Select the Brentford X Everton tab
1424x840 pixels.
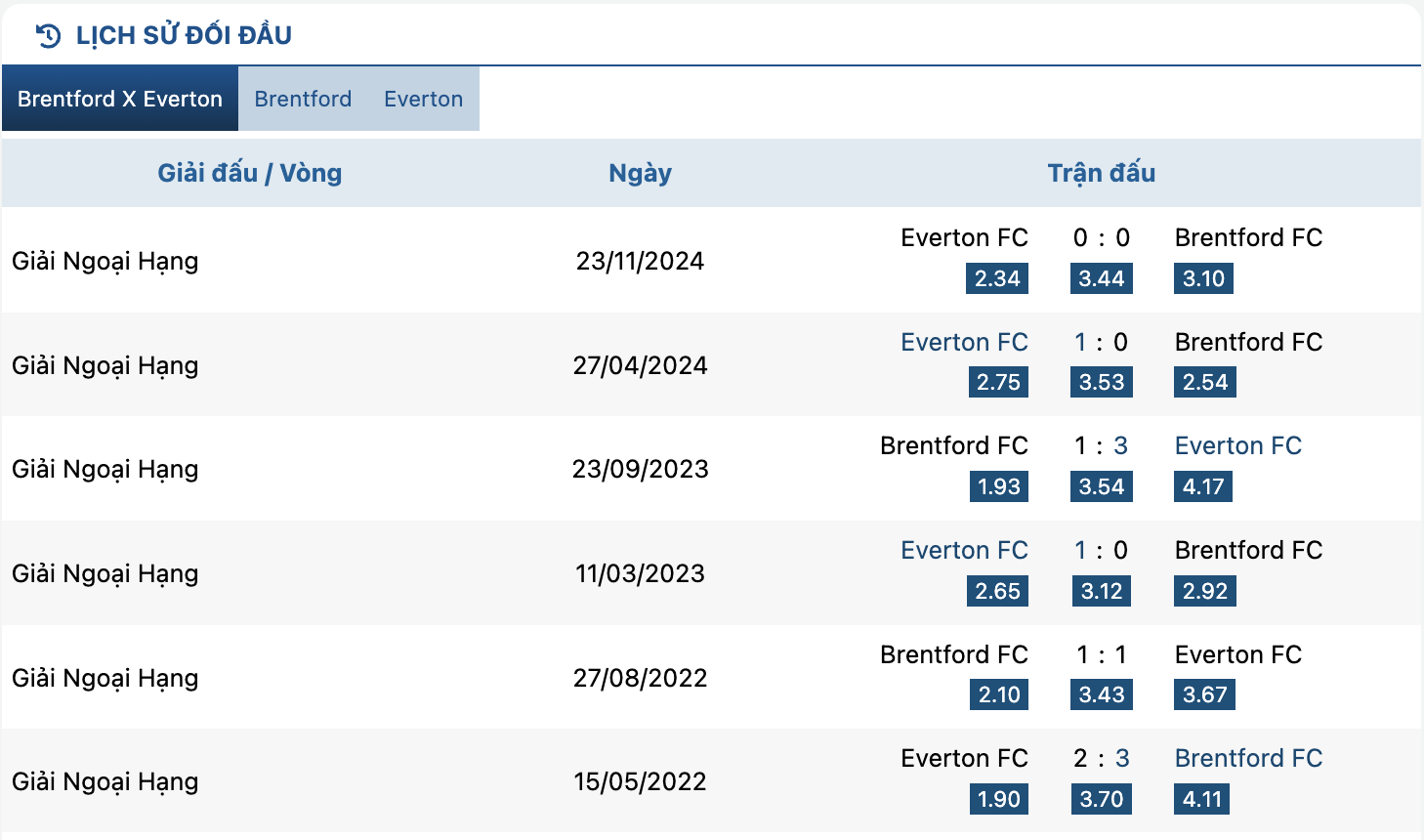click(x=120, y=99)
